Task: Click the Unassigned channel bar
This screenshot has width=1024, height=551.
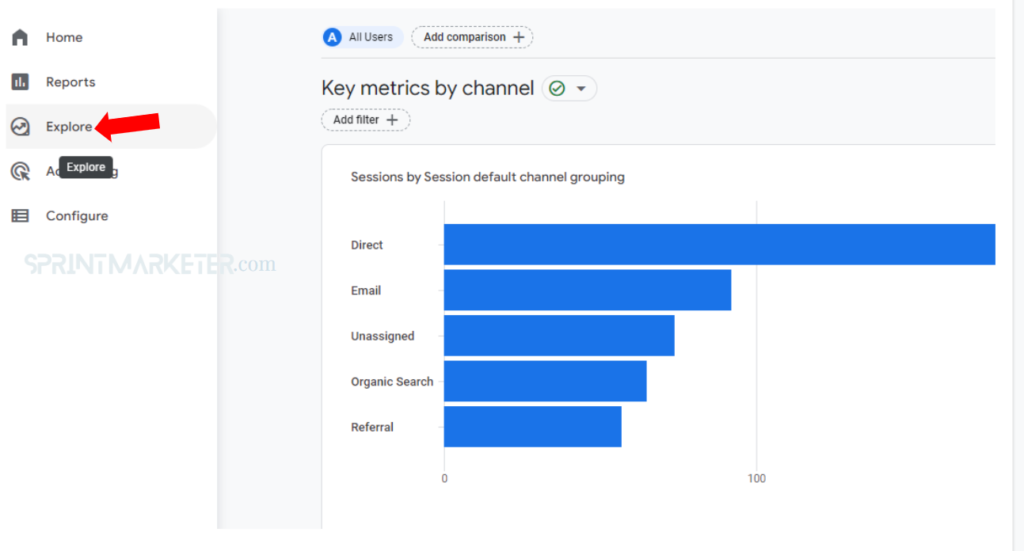Action: [559, 336]
